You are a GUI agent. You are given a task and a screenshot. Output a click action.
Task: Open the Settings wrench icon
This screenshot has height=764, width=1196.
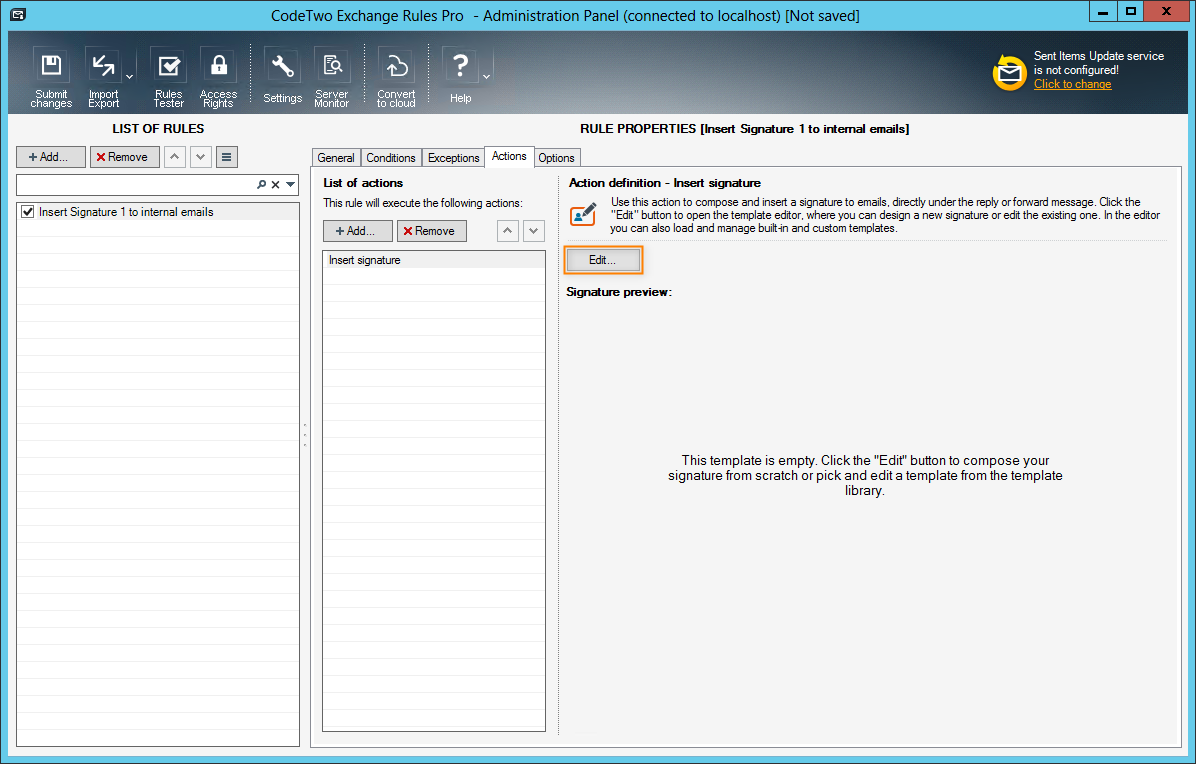point(282,77)
